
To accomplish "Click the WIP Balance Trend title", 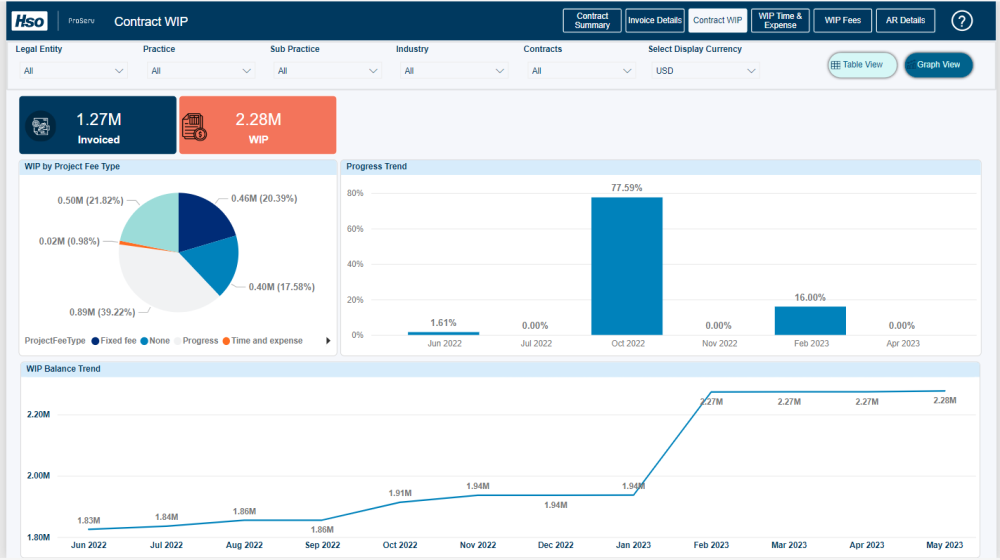I will (x=63, y=369).
